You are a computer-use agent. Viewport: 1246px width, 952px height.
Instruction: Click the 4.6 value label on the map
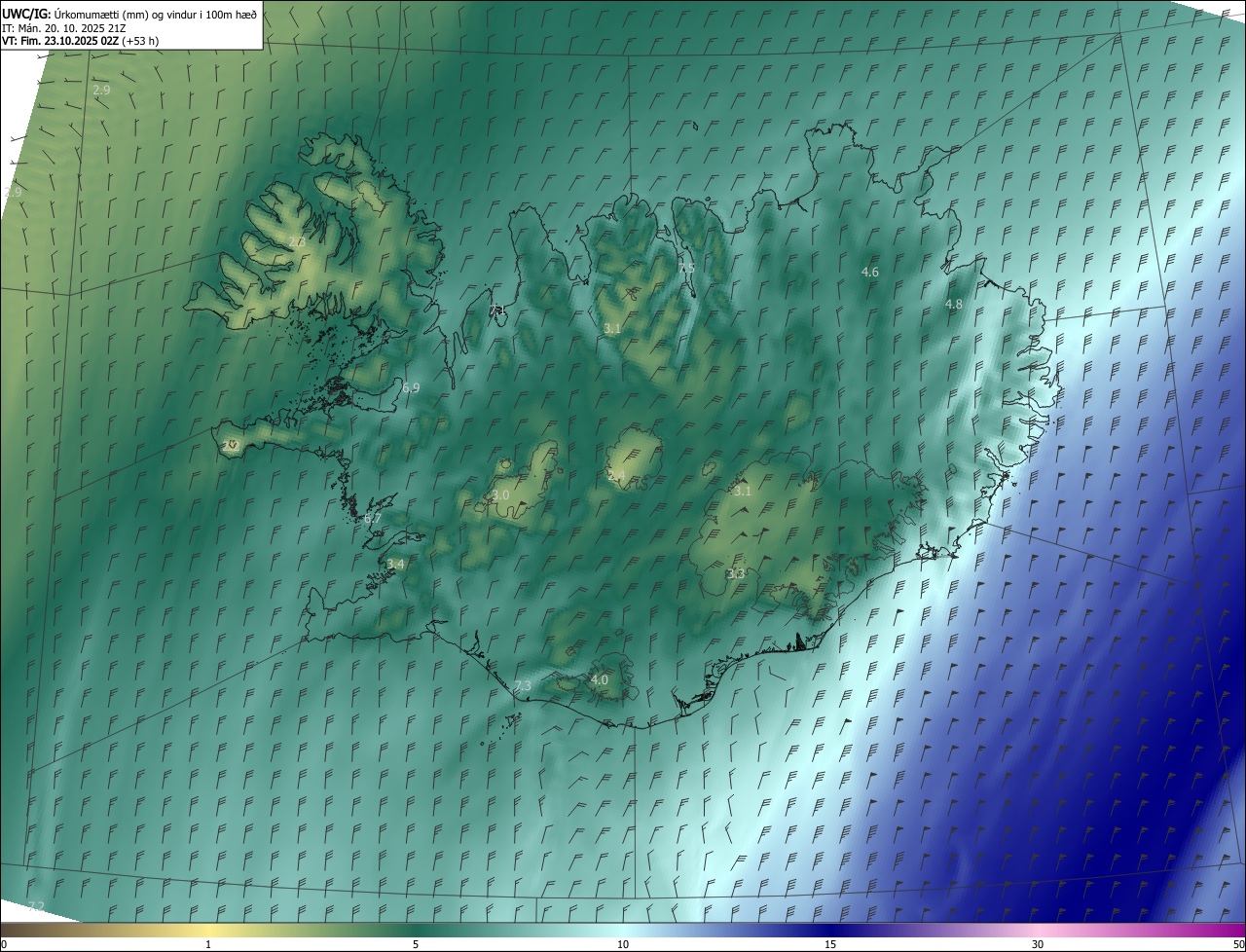(x=870, y=273)
